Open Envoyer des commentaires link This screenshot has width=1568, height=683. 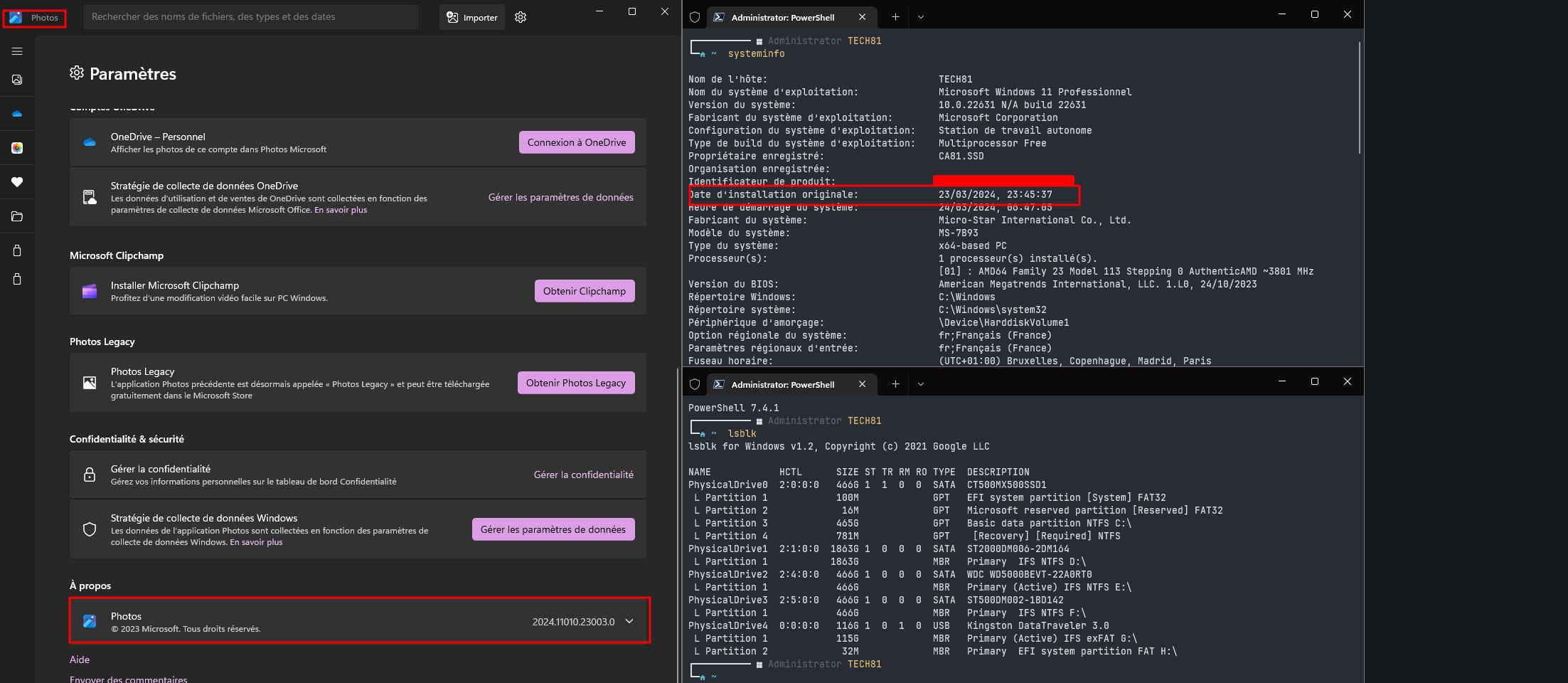click(128, 679)
